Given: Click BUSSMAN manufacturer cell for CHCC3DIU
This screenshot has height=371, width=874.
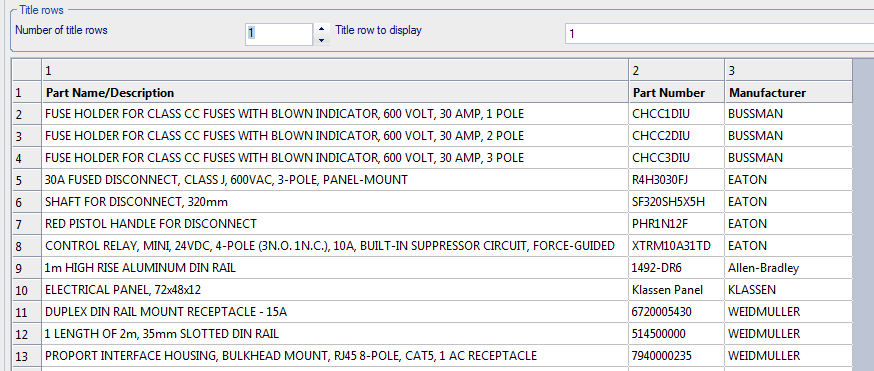Looking at the screenshot, I should point(789,158).
